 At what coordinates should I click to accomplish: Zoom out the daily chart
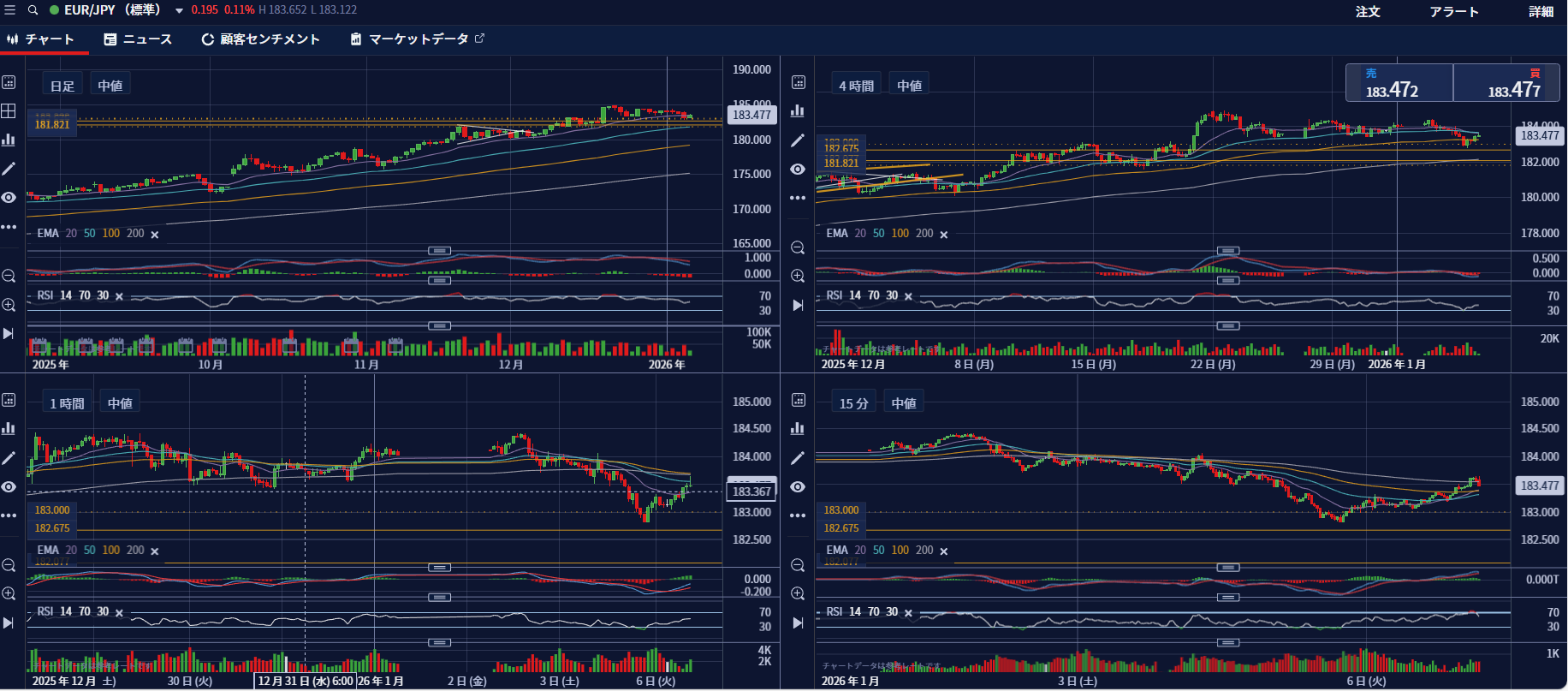9,276
